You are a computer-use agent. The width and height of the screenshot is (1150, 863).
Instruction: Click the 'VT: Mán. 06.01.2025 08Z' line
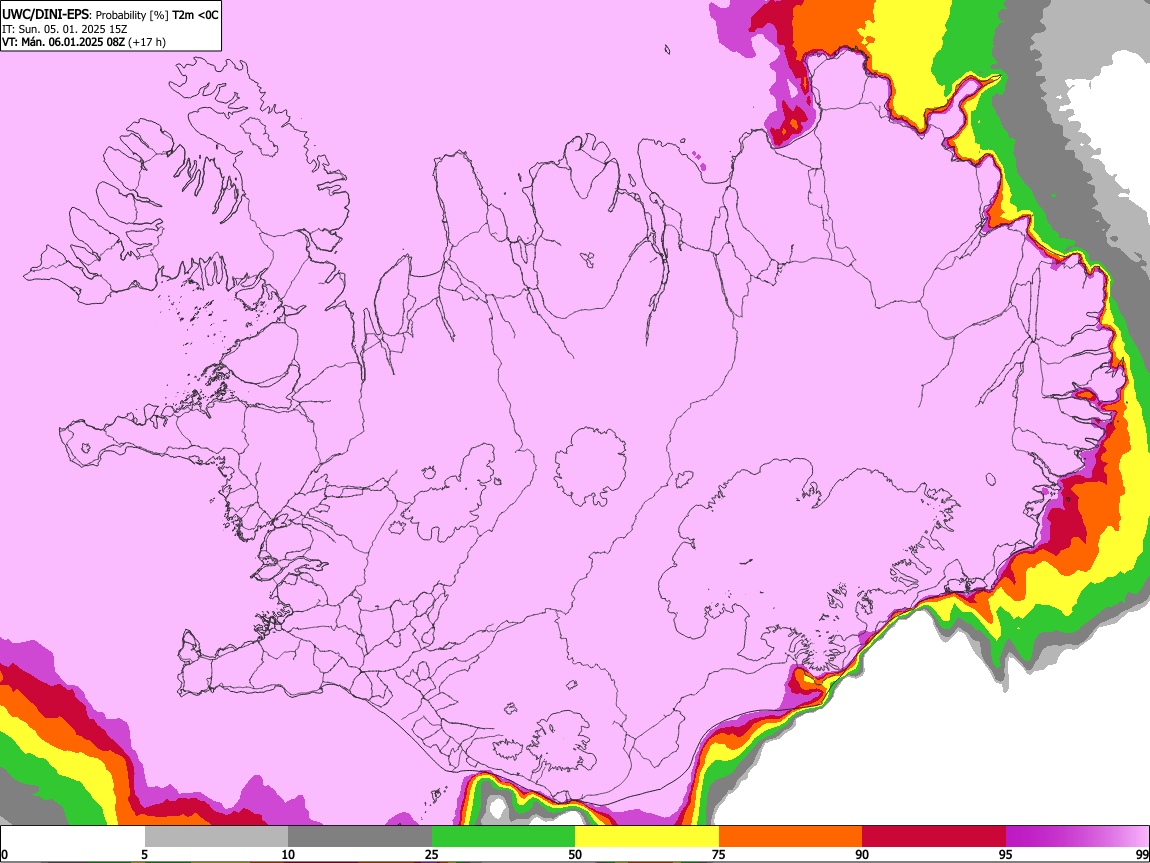(63, 42)
